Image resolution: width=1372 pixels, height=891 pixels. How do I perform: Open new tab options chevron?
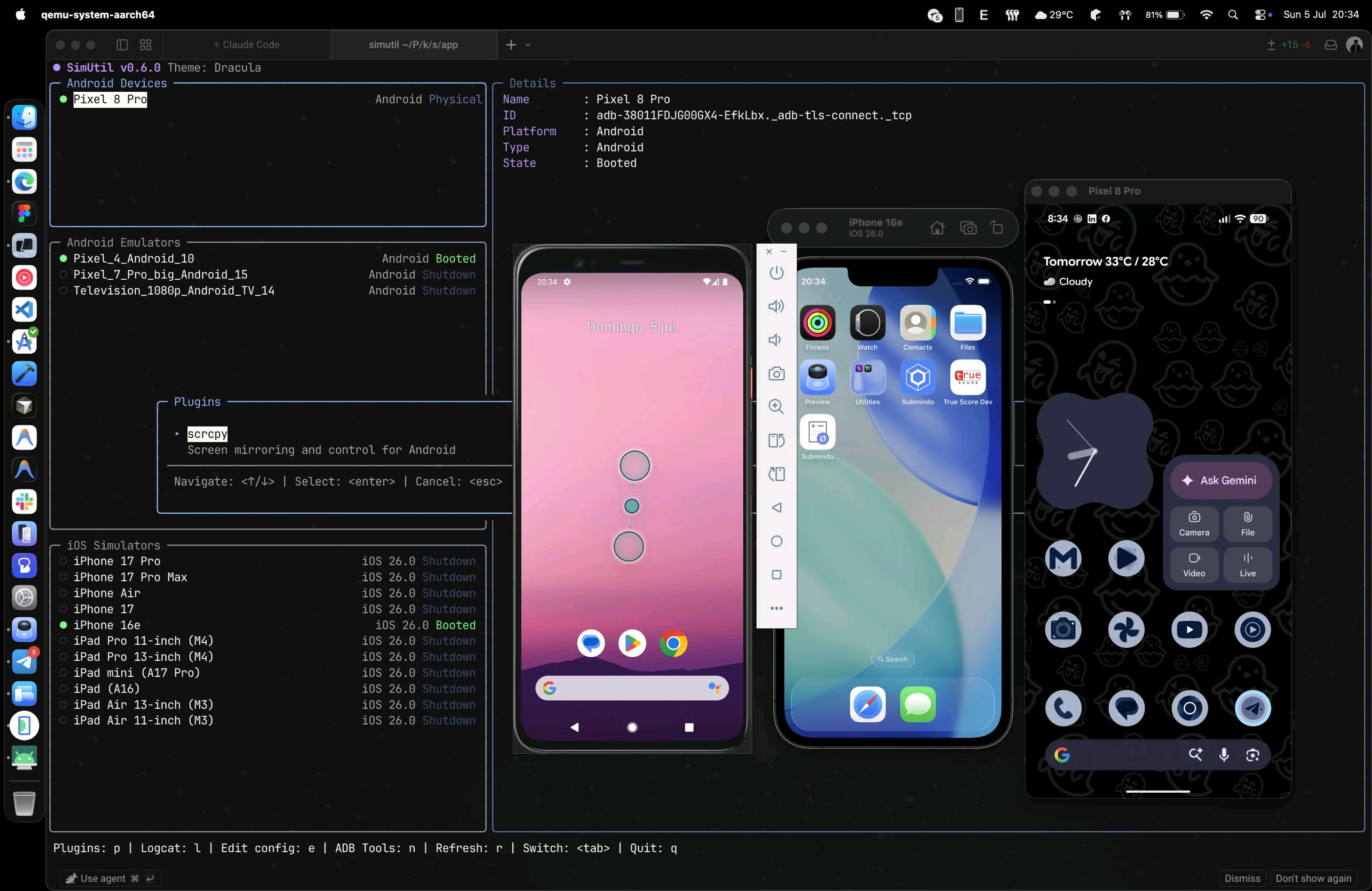coord(528,45)
